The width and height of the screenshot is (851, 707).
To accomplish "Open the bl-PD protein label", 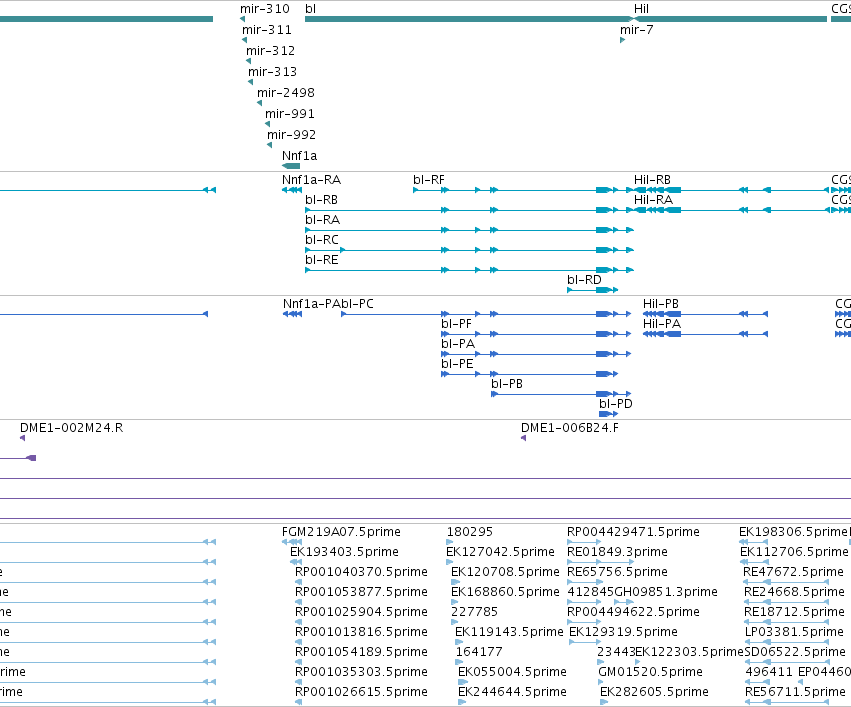I will pyautogui.click(x=616, y=404).
